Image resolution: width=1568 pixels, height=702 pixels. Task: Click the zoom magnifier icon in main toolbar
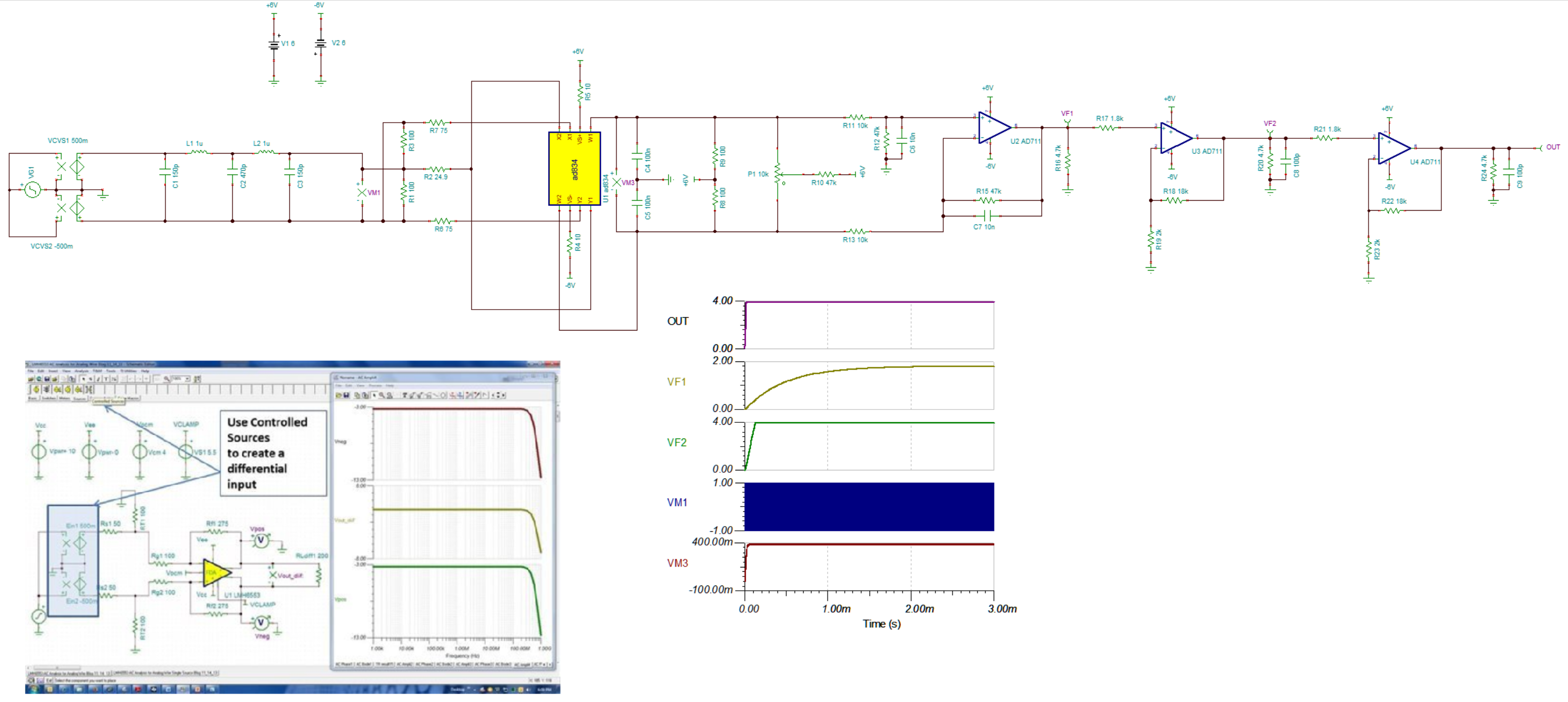166,379
